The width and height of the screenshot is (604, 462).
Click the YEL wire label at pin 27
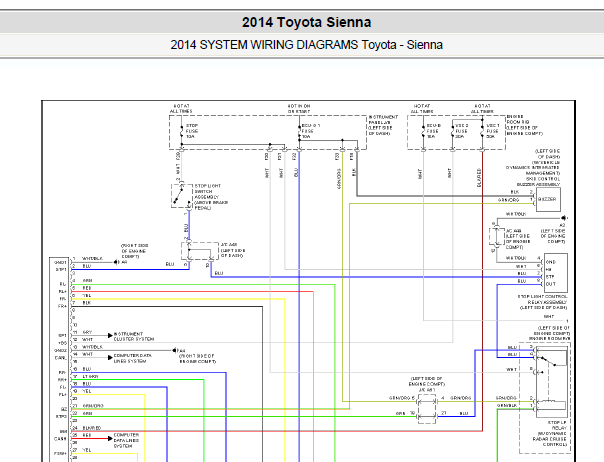click(87, 450)
